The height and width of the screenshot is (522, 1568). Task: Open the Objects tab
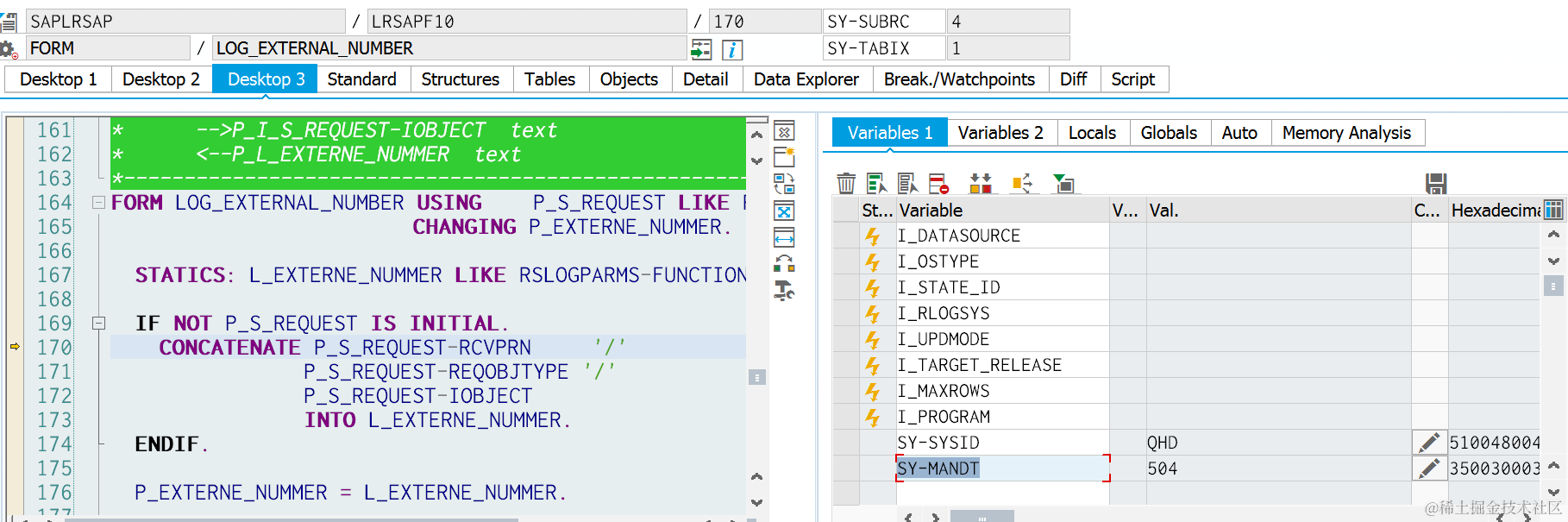coord(629,79)
